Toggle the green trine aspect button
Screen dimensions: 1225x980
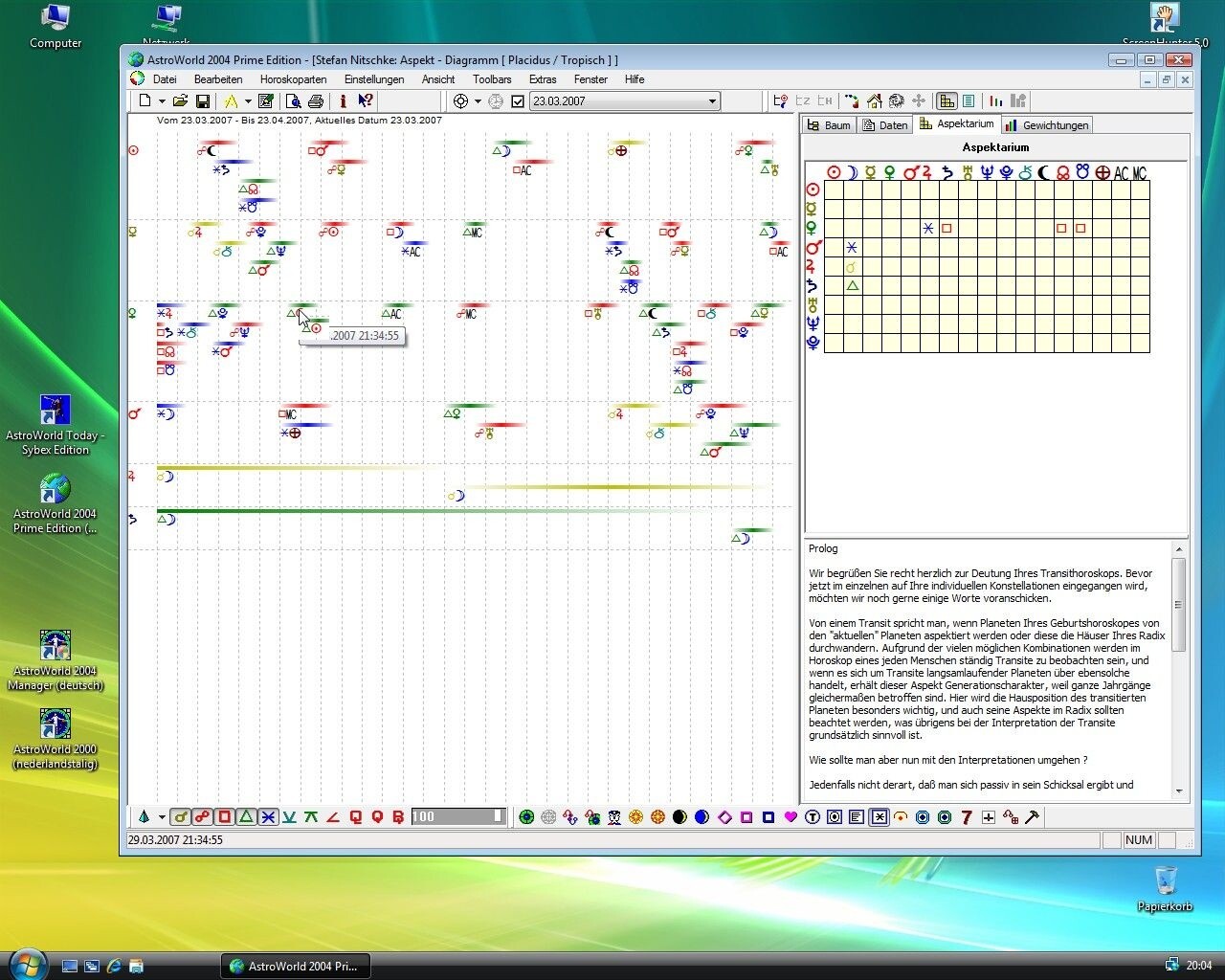pos(246,816)
